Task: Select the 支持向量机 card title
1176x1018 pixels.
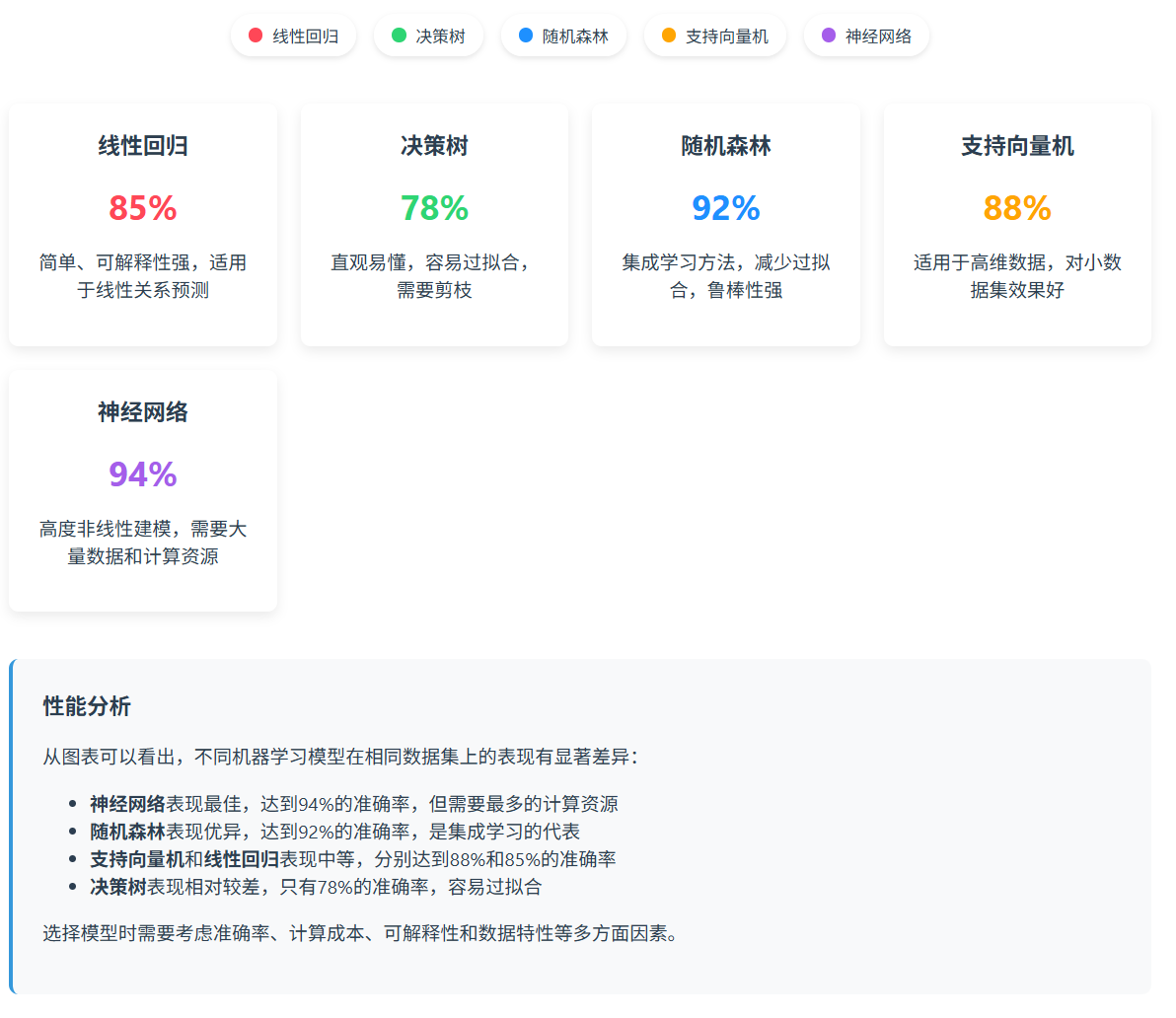Action: point(1017,145)
